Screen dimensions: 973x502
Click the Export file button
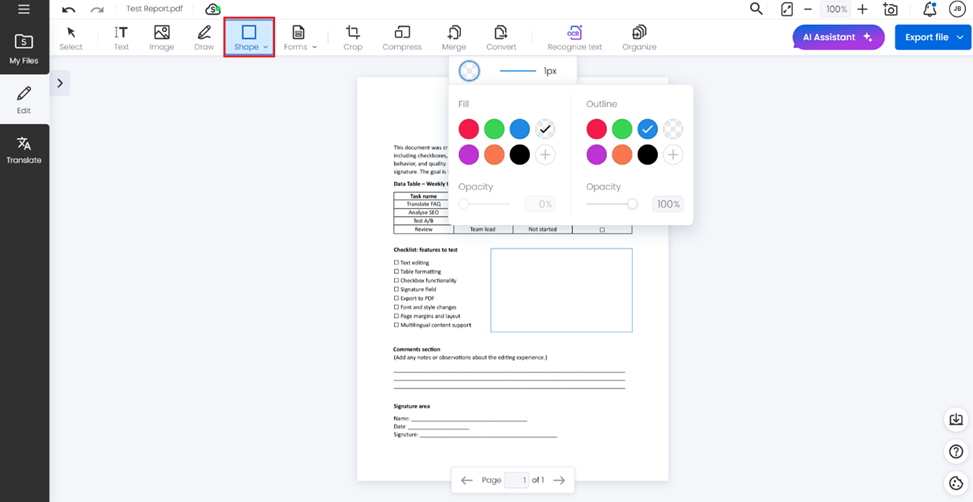[x=932, y=37]
